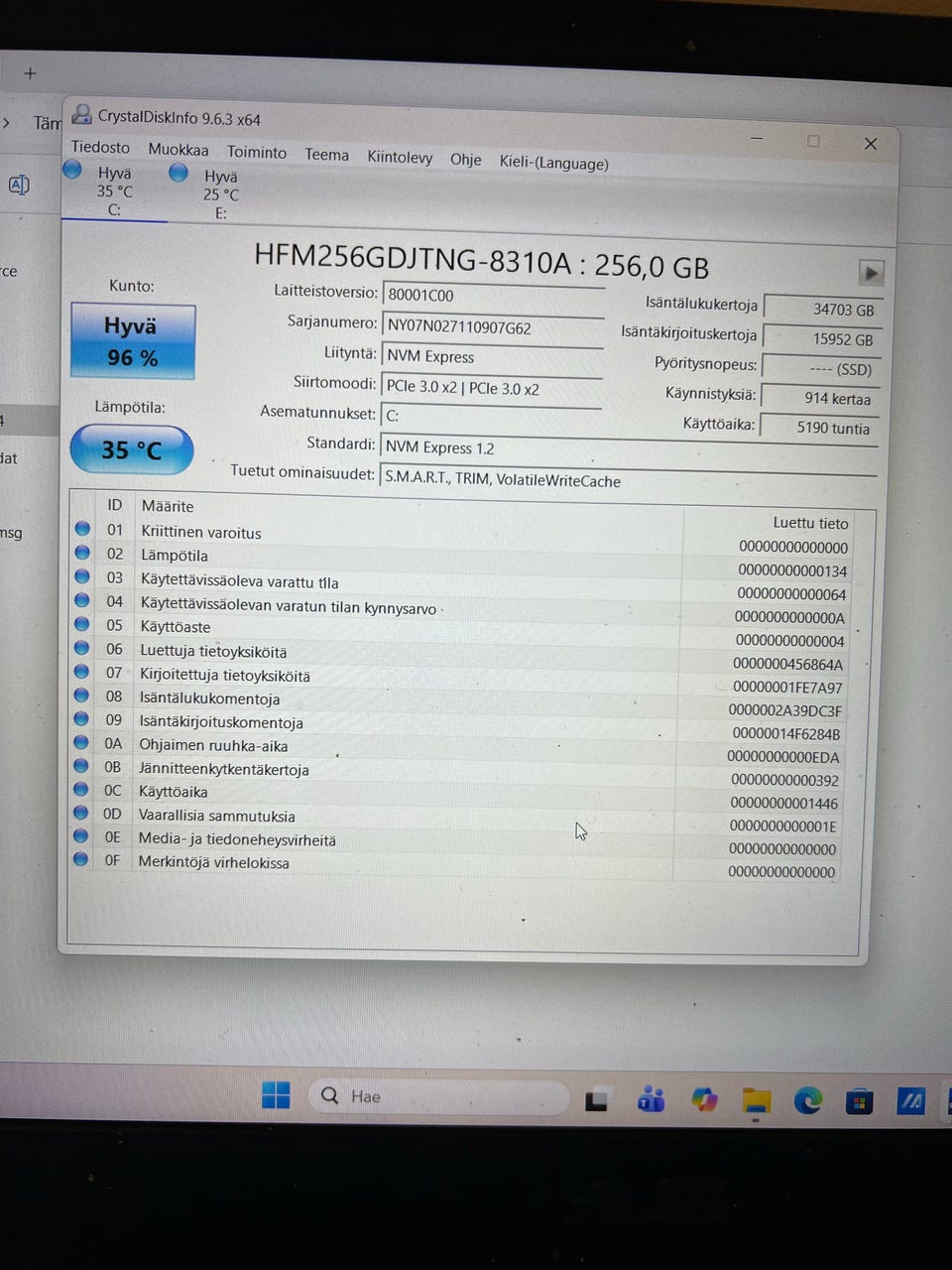This screenshot has width=952, height=1270.
Task: Click the Siirtomoodi field PCIe 3.0 x2
Action: pos(491,388)
